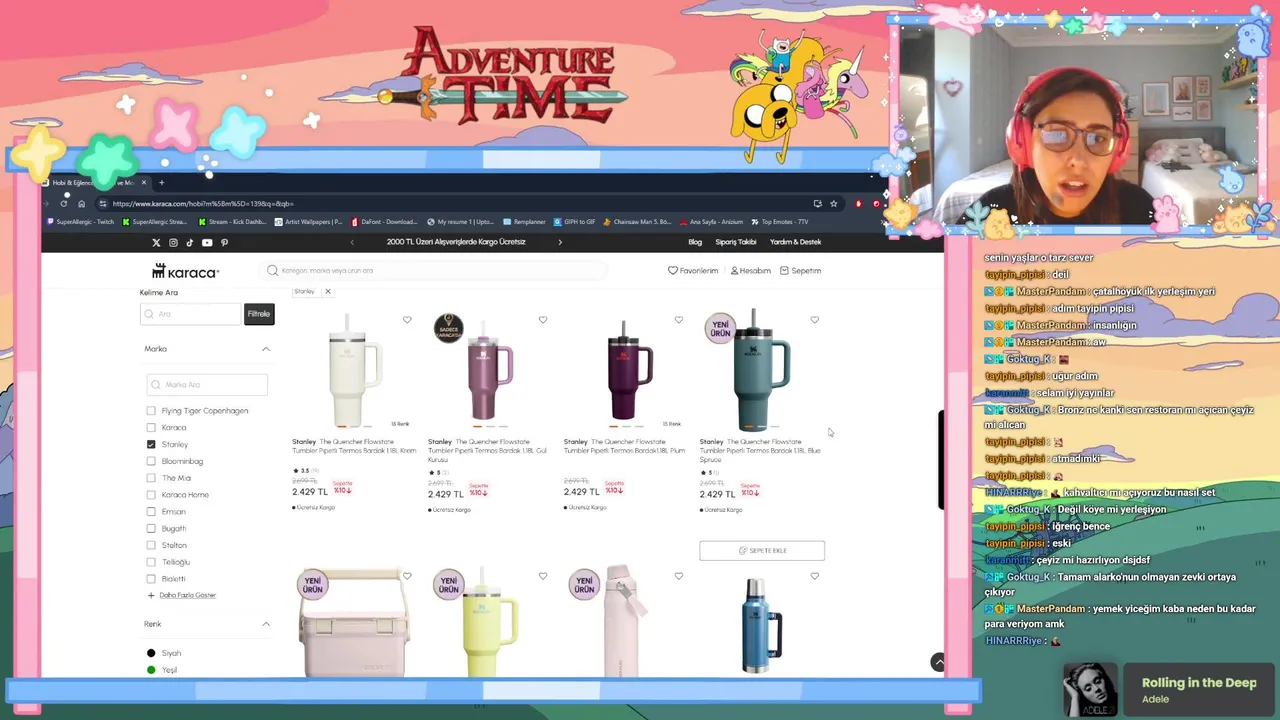The height and width of the screenshot is (720, 1280).
Task: Uncheck the Stanley brand checkbox
Action: point(151,444)
